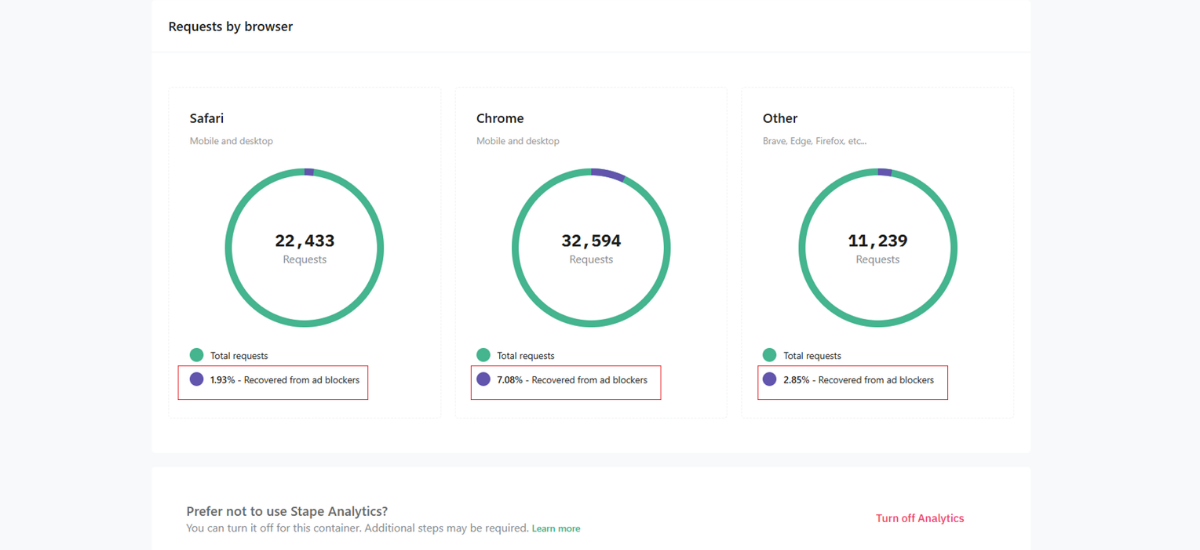Select the Other 11,239 requests donut center
The image size is (1200, 550).
click(878, 248)
